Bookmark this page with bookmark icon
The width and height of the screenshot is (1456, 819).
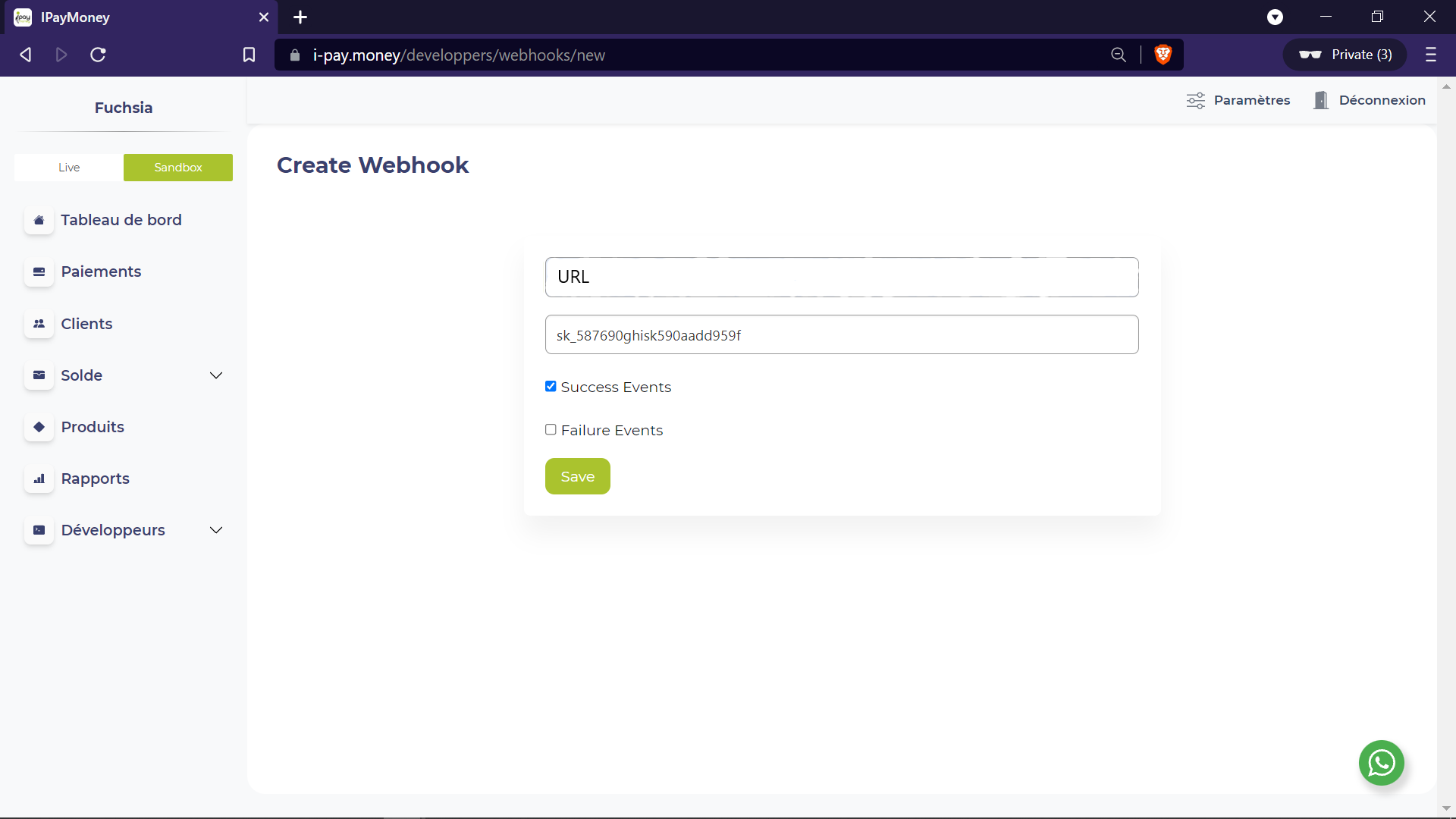coord(249,55)
